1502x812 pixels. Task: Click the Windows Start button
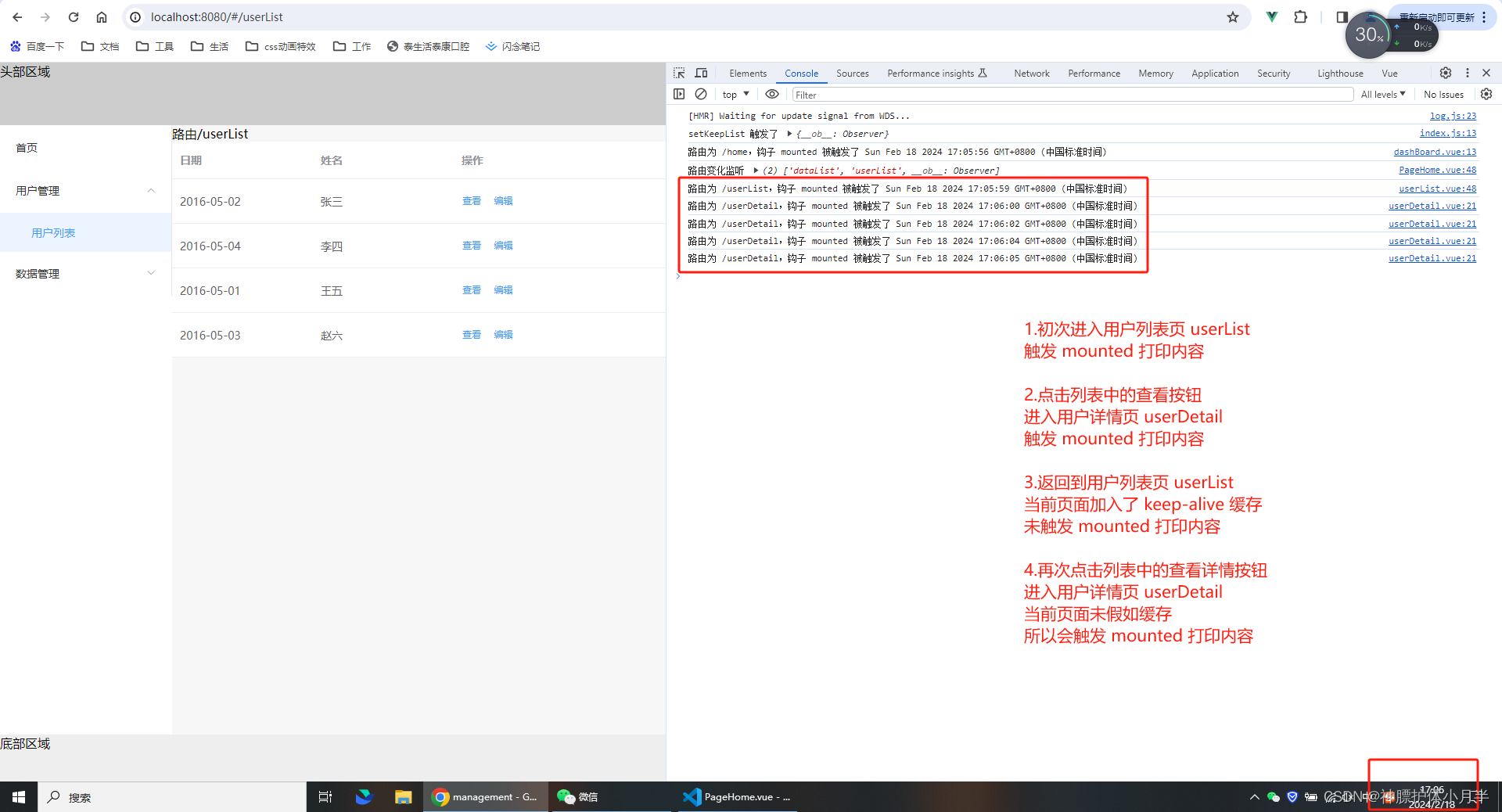(19, 797)
